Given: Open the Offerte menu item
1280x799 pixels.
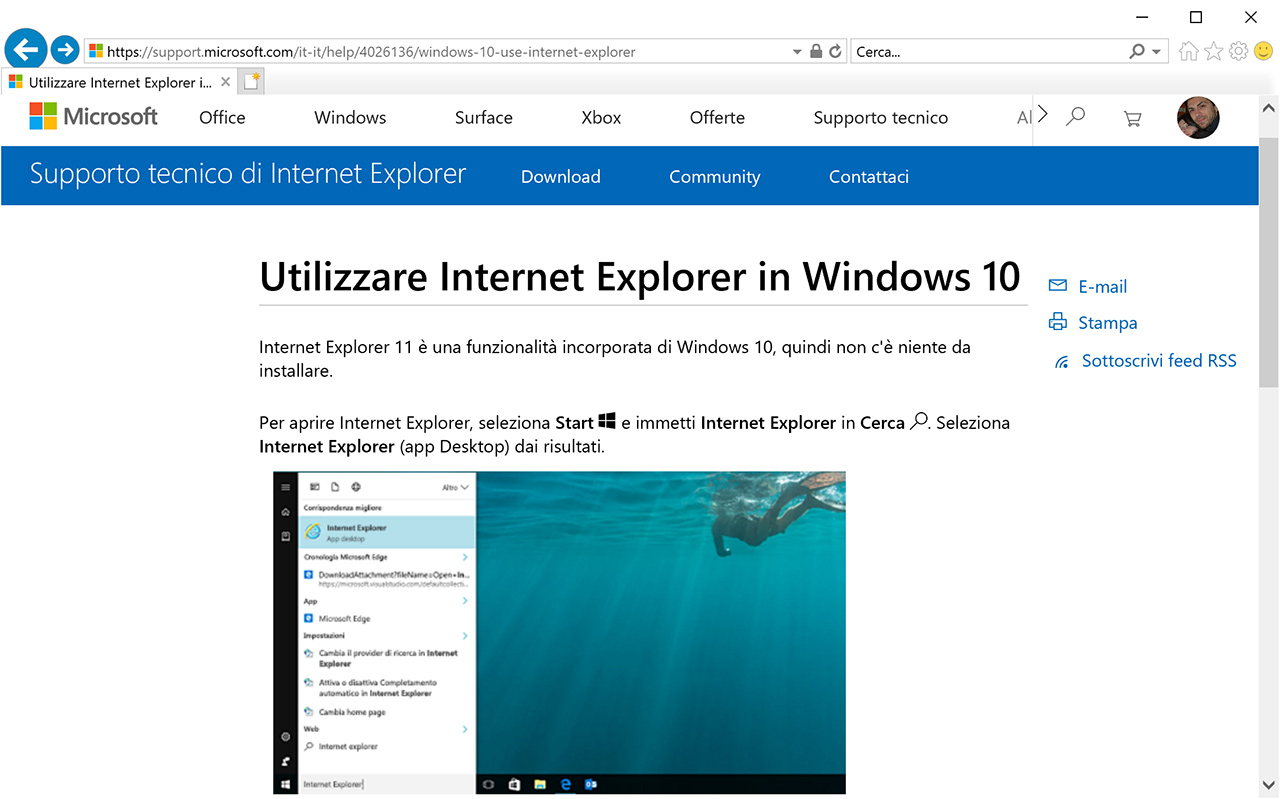Looking at the screenshot, I should pyautogui.click(x=717, y=118).
